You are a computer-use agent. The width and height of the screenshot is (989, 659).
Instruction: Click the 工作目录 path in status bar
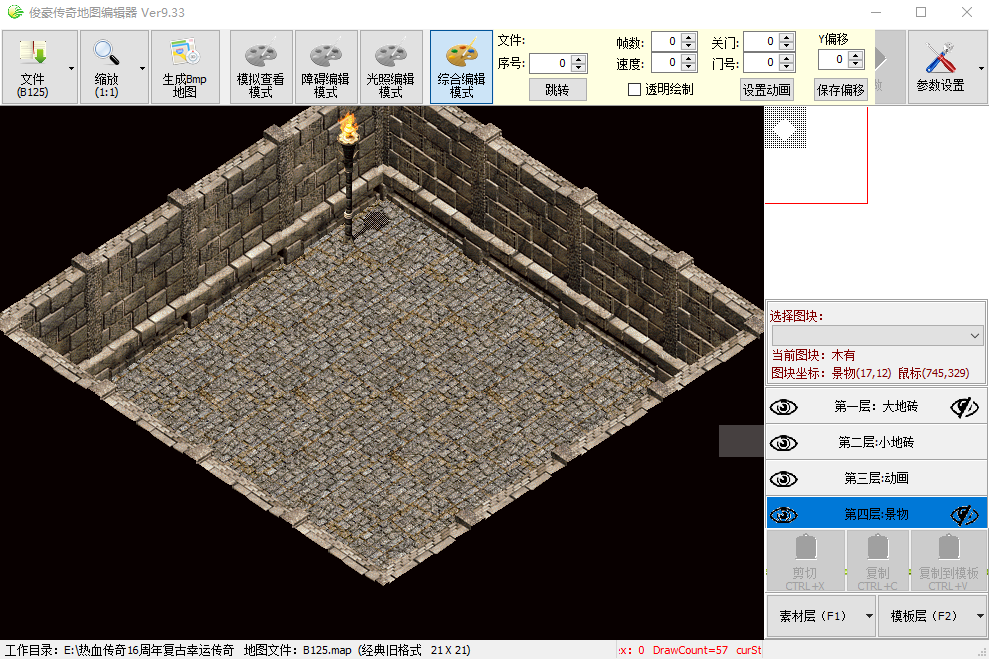click(120, 650)
